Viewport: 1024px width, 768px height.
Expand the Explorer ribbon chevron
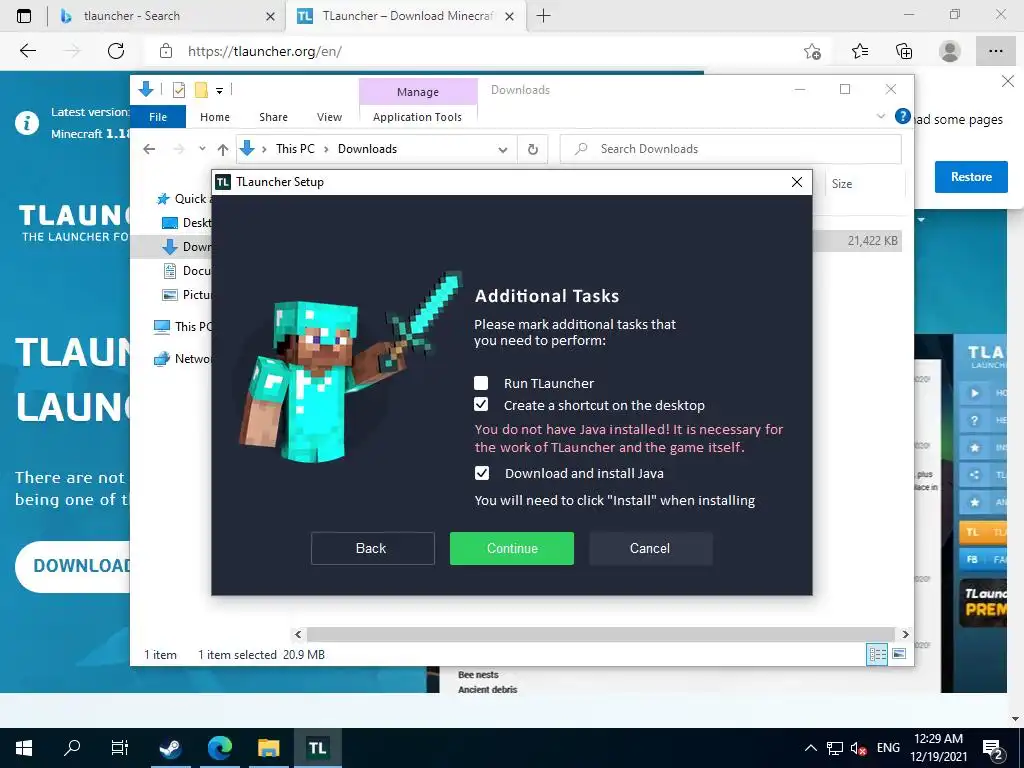click(x=880, y=116)
